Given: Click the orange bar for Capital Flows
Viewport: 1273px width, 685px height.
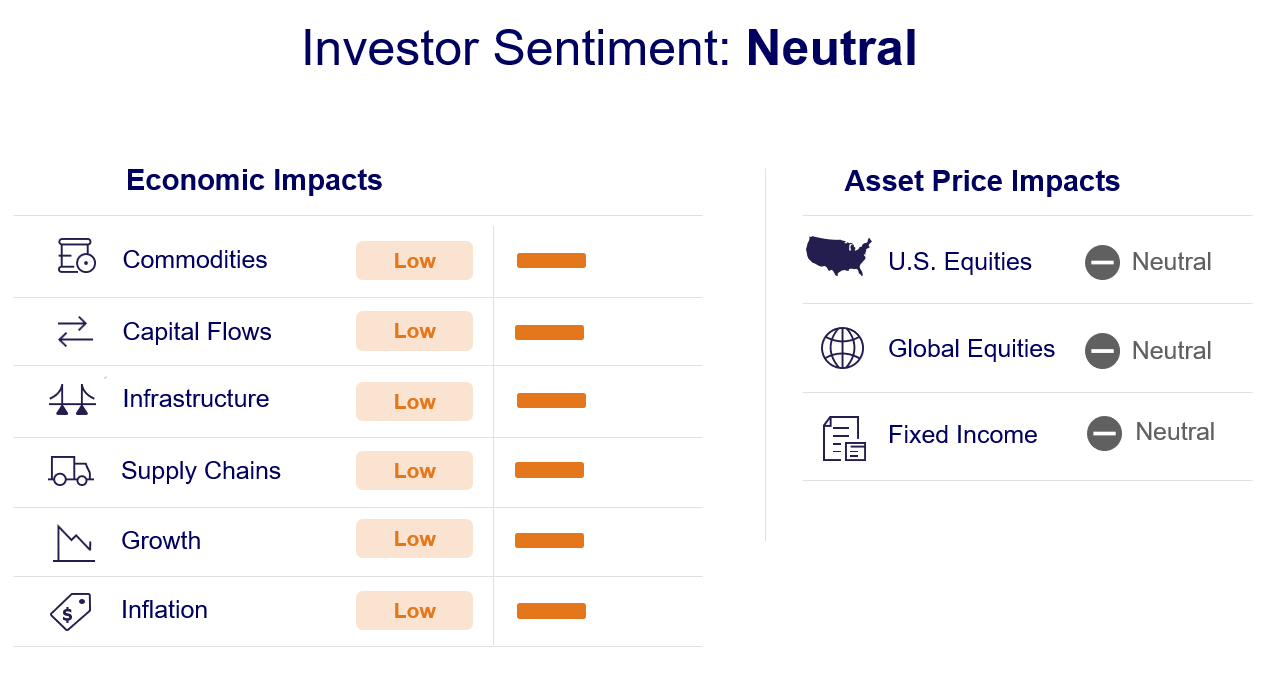Looking at the screenshot, I should [x=549, y=333].
